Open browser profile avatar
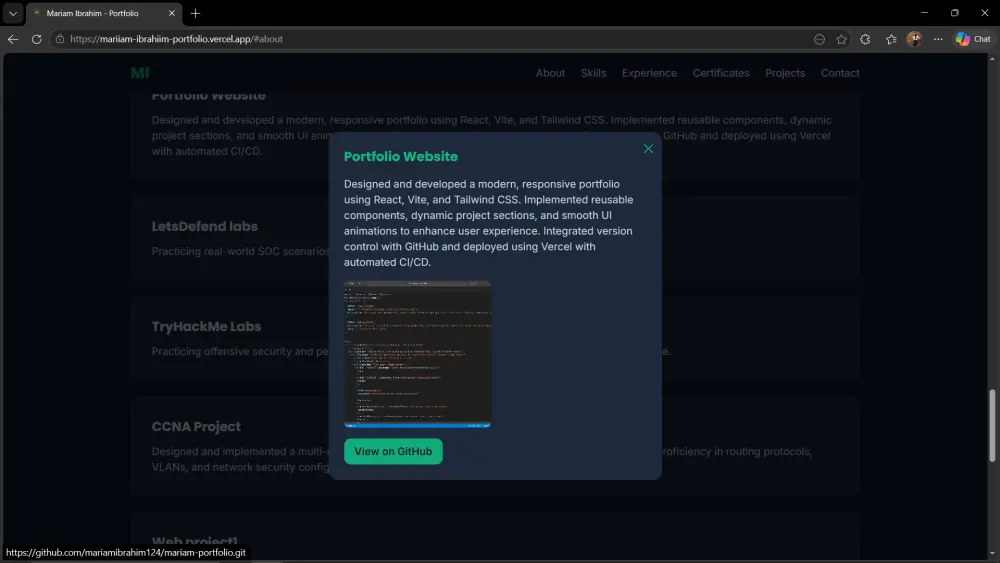 coord(915,39)
